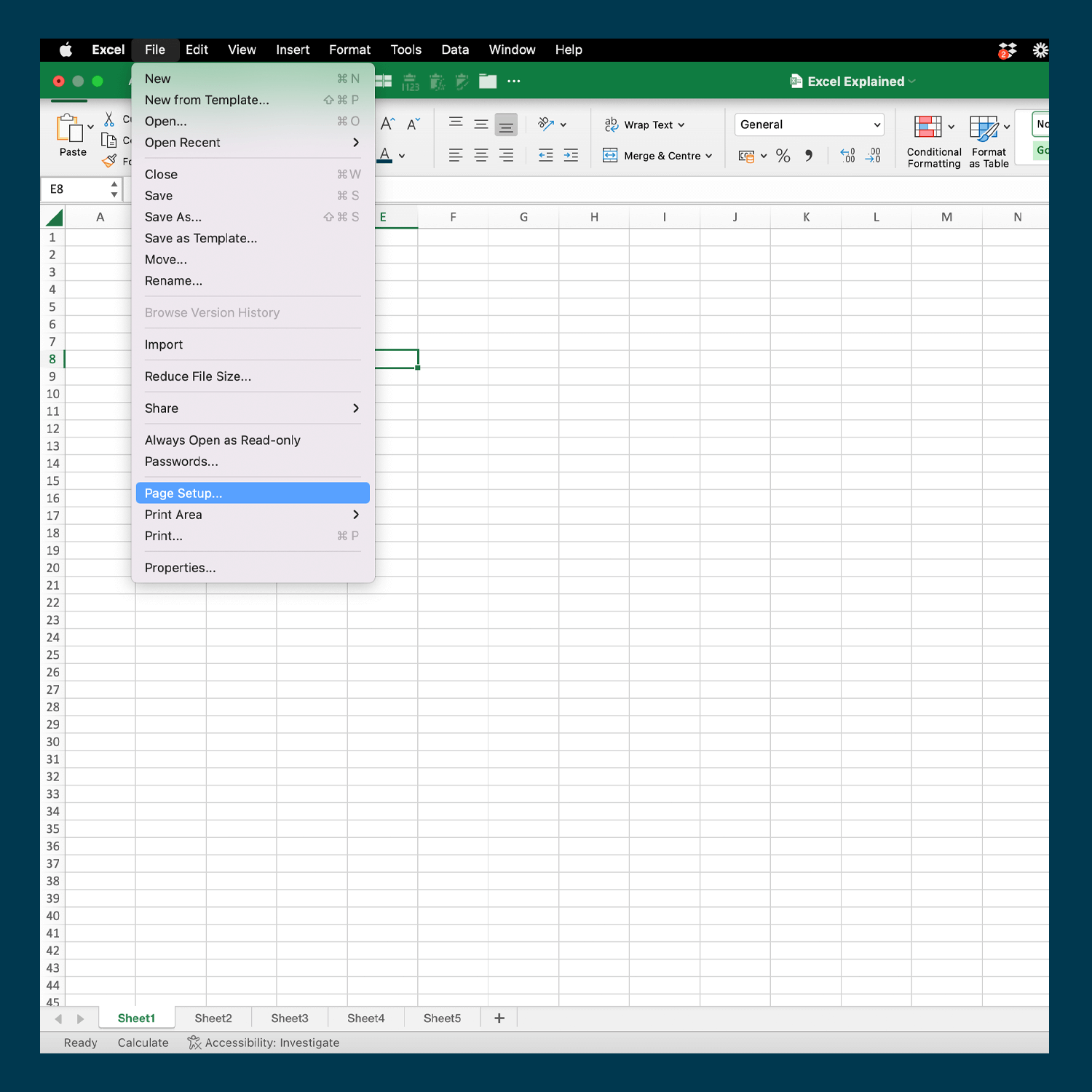
Task: Click the decrease decimal places icon
Action: (x=873, y=155)
